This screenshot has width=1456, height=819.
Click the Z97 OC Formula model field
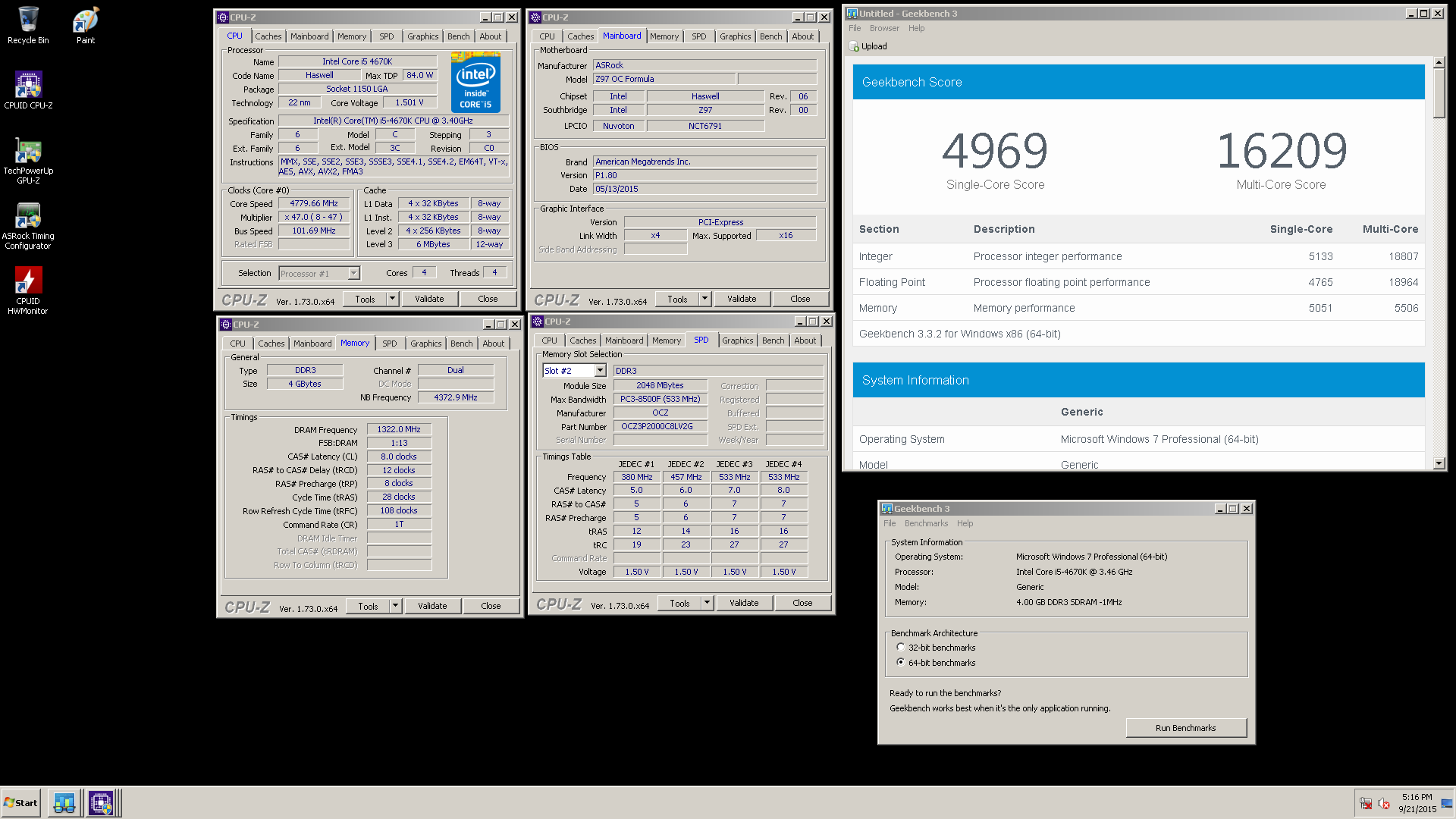coord(664,79)
